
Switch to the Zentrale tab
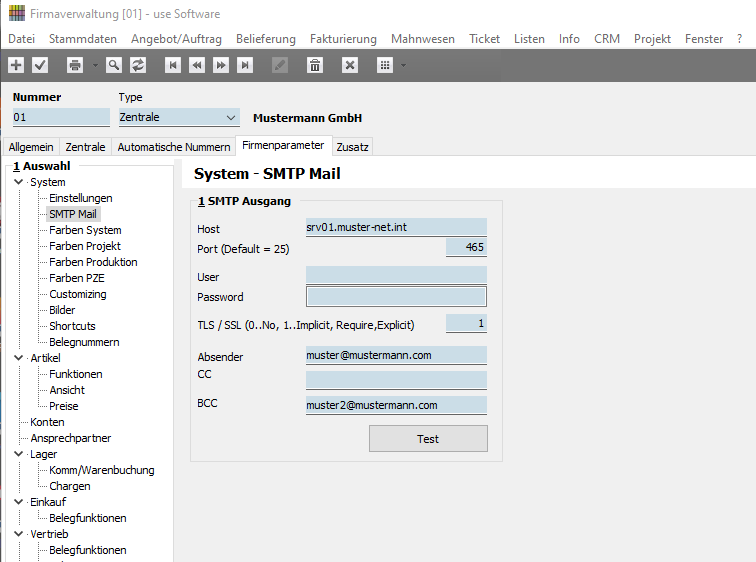(x=85, y=147)
